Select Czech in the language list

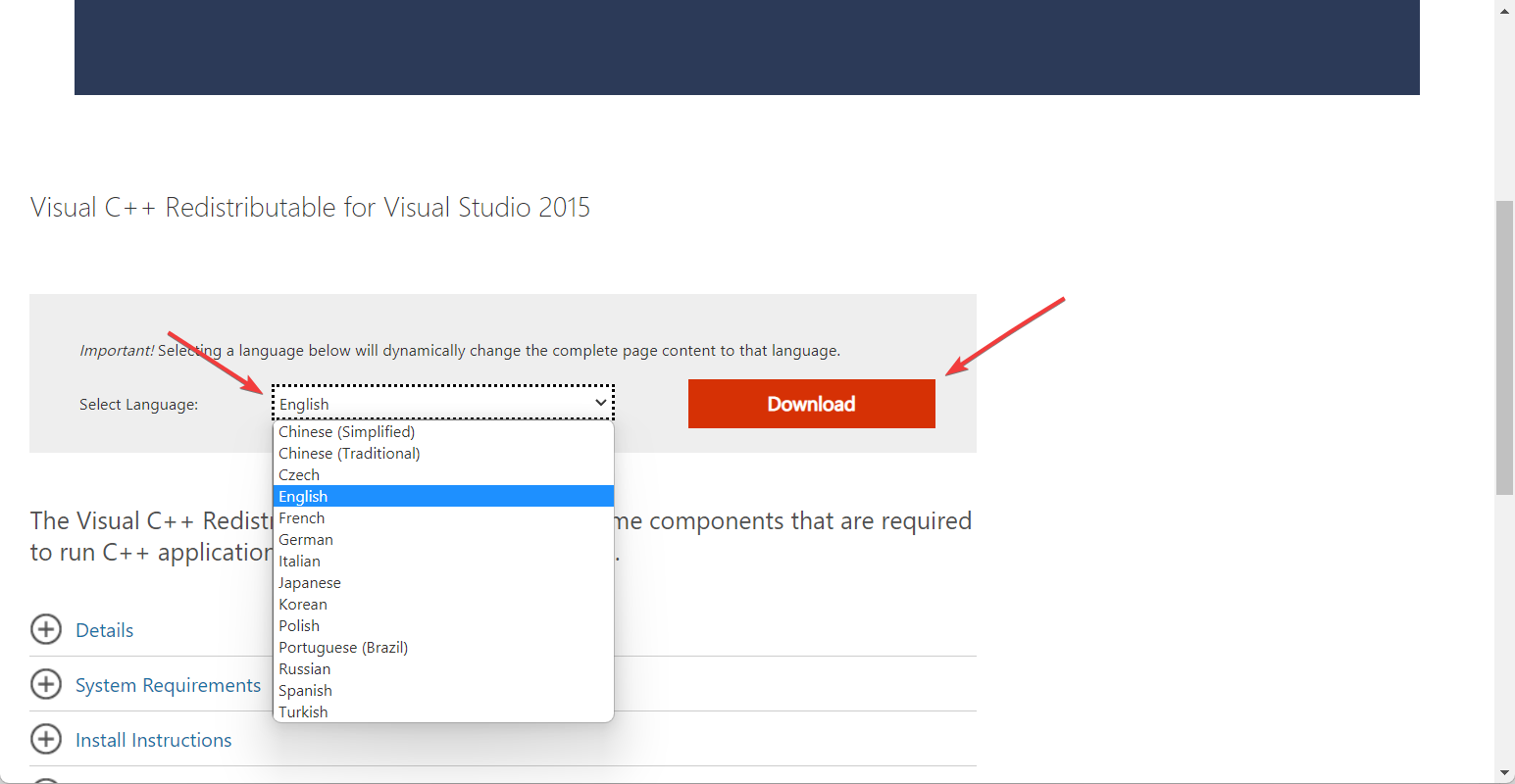point(443,475)
